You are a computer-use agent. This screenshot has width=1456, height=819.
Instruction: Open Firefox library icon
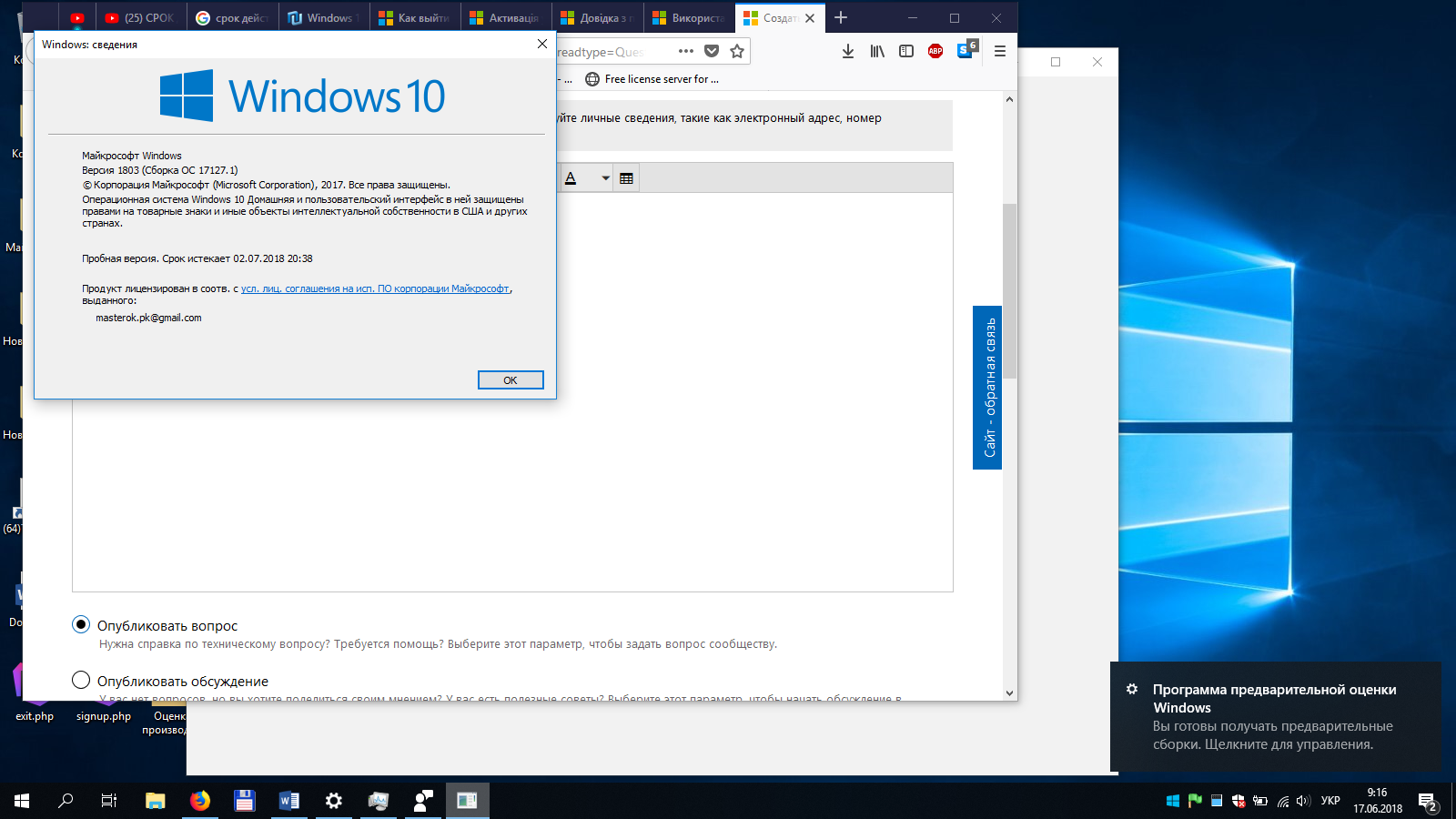[877, 51]
